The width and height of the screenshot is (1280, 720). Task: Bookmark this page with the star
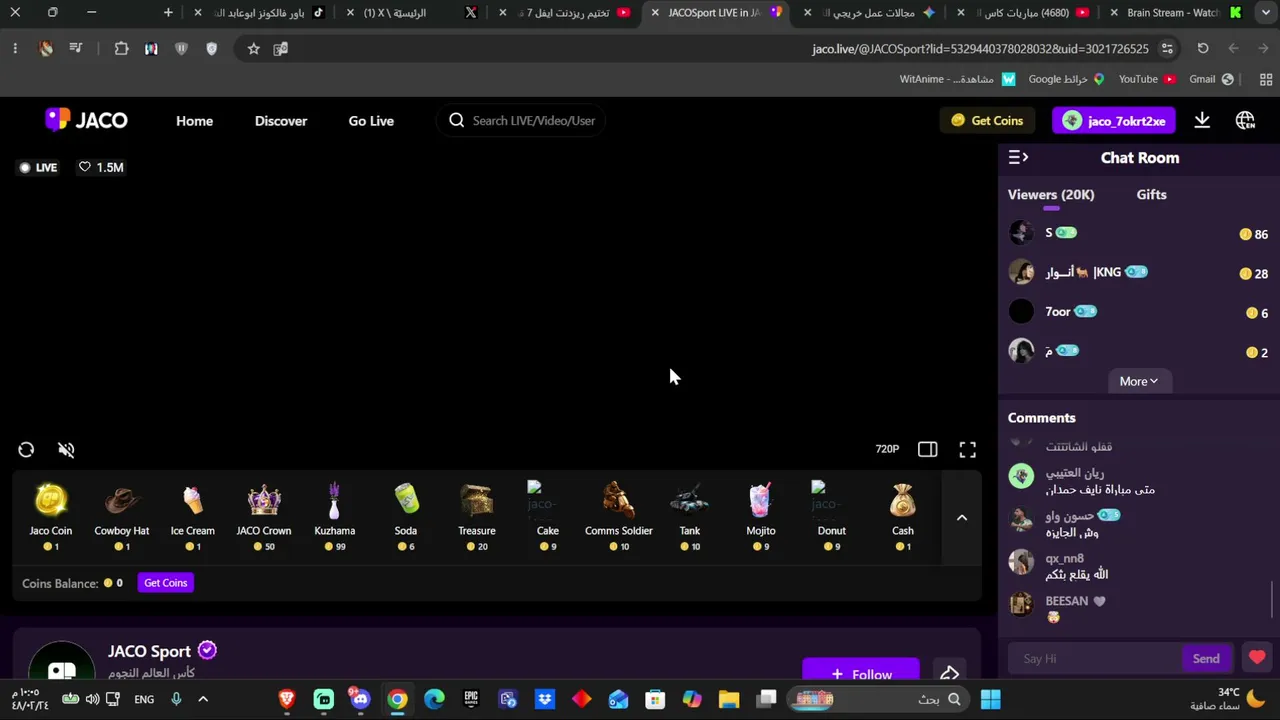click(254, 49)
